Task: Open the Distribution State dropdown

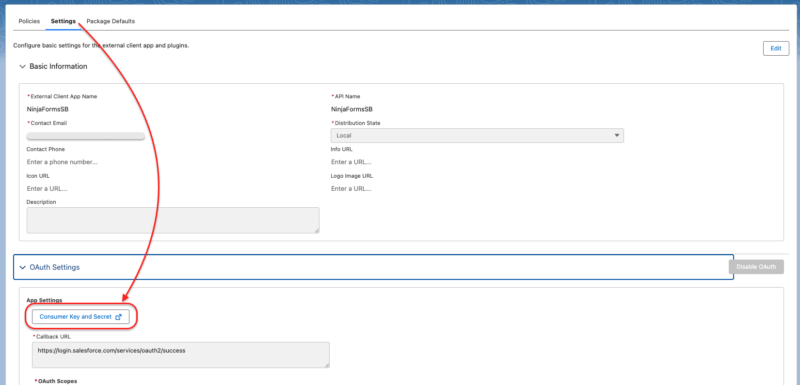Action: pyautogui.click(x=477, y=136)
